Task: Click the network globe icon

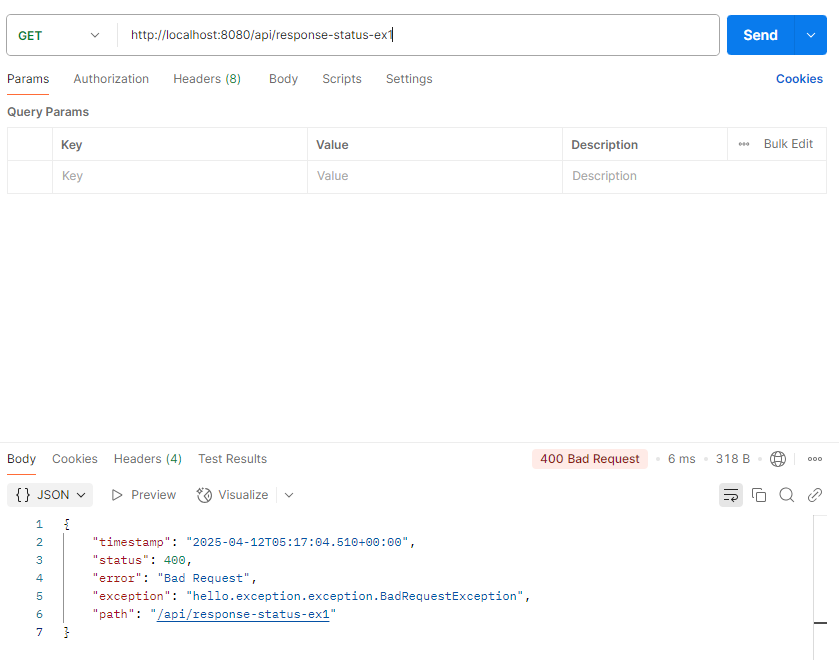Action: [777, 459]
